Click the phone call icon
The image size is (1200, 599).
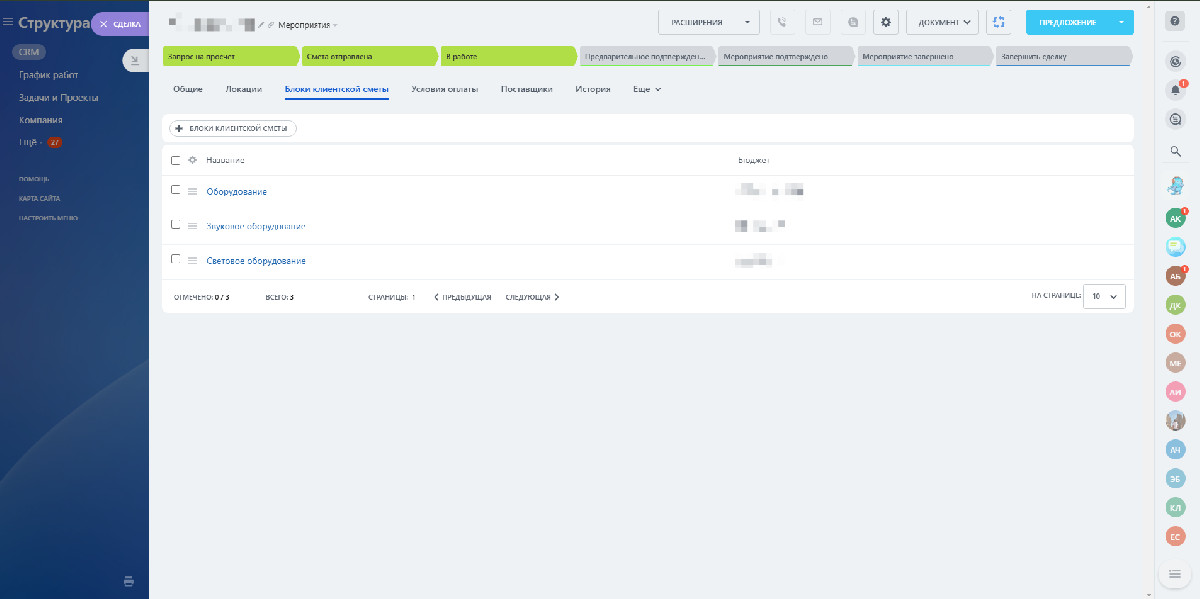tap(783, 22)
